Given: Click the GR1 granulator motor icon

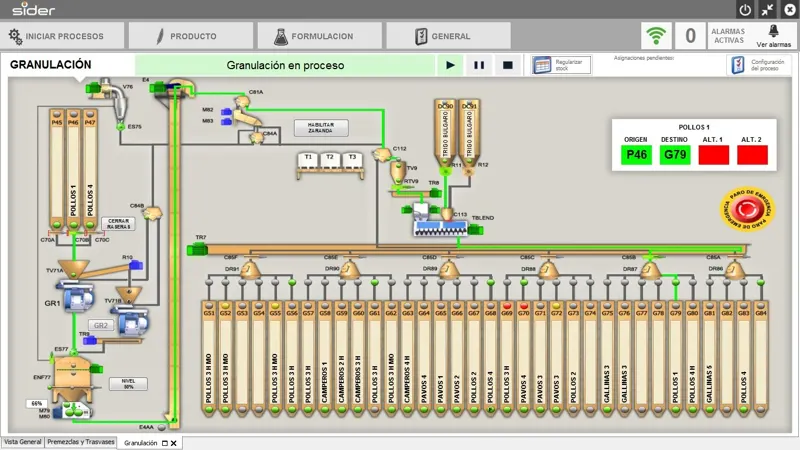Looking at the screenshot, I should (x=78, y=296).
